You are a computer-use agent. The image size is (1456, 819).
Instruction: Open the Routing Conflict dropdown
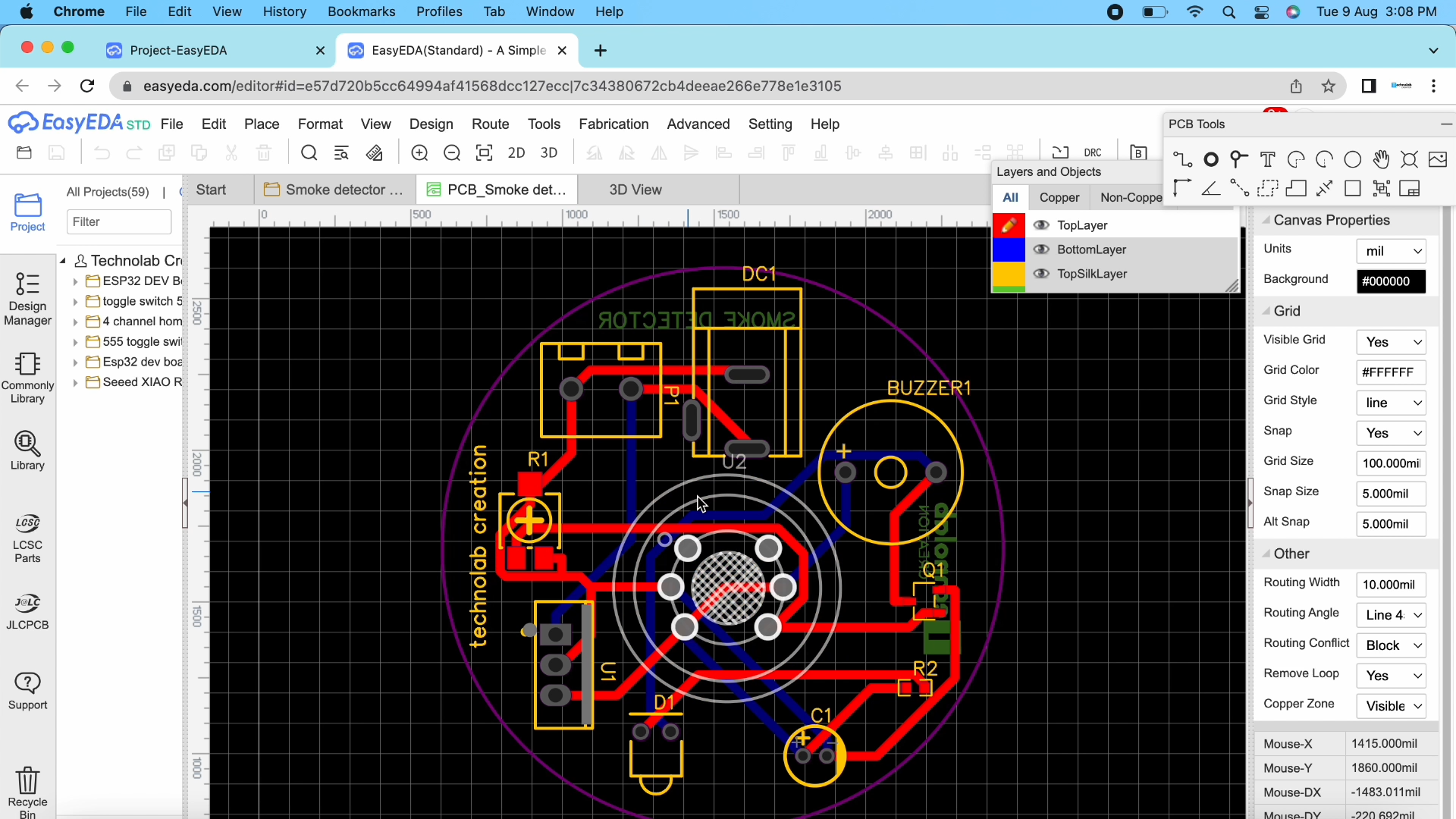click(x=1391, y=645)
